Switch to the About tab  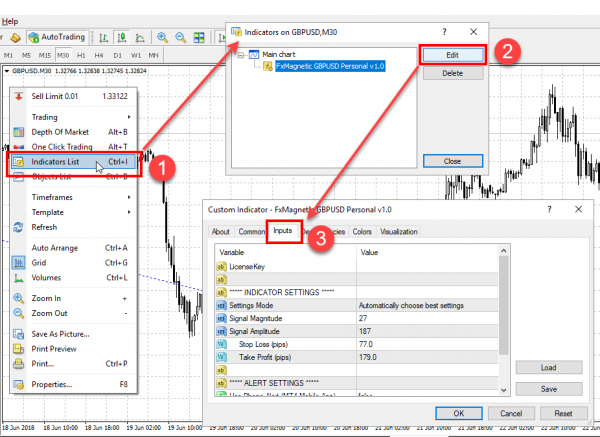[x=221, y=232]
